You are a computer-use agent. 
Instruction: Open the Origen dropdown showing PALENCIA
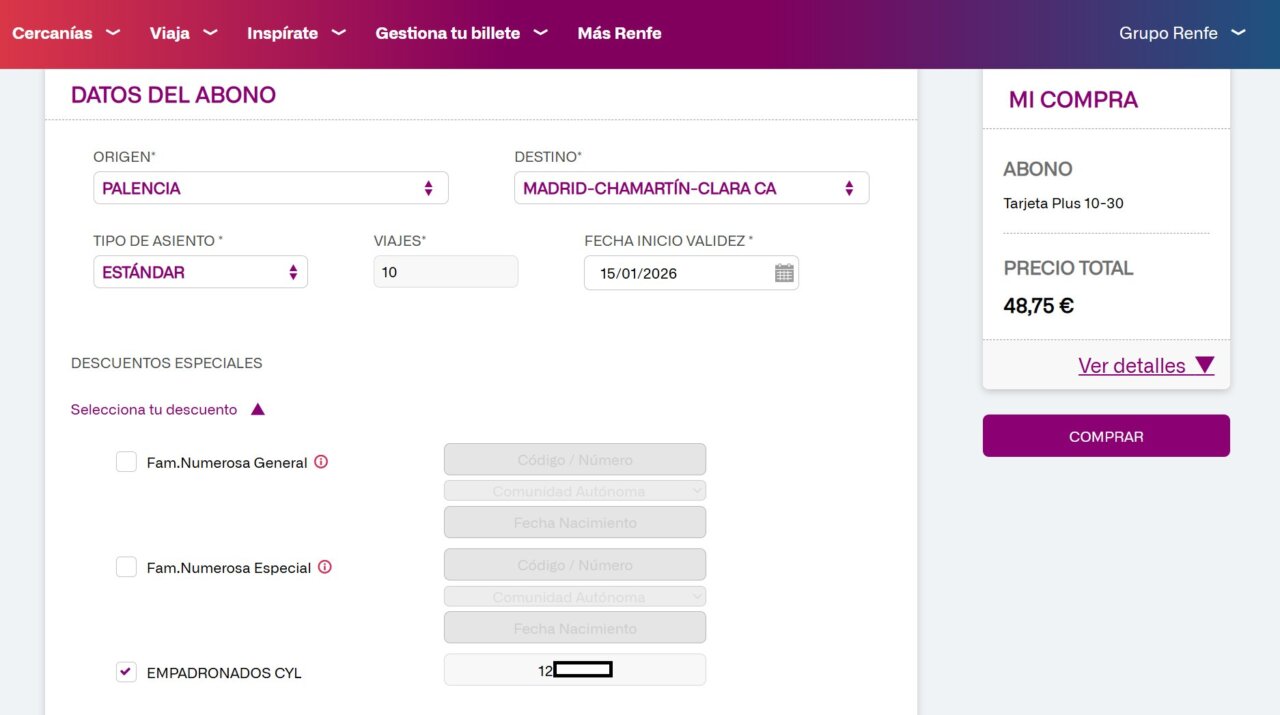tap(270, 188)
